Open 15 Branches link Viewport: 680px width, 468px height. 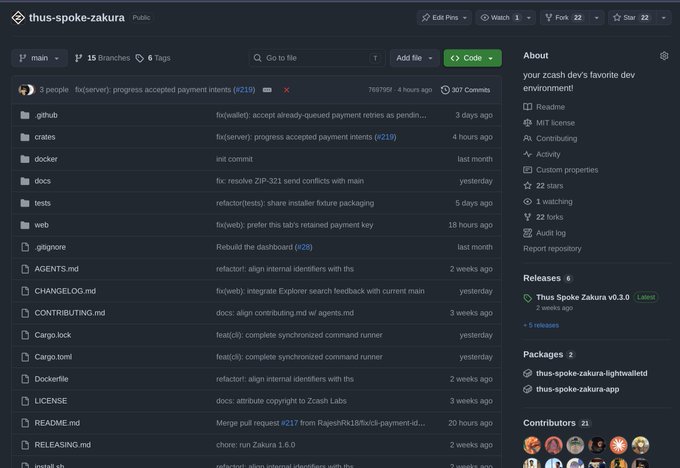click(x=102, y=58)
